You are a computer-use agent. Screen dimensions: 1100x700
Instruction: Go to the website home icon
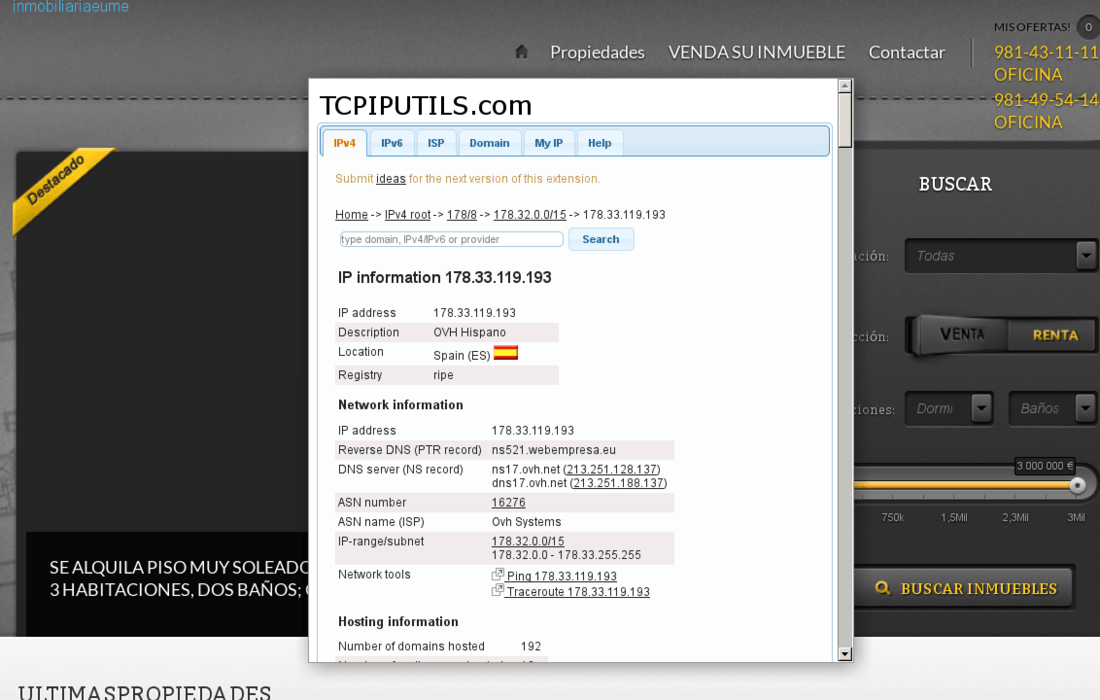521,52
